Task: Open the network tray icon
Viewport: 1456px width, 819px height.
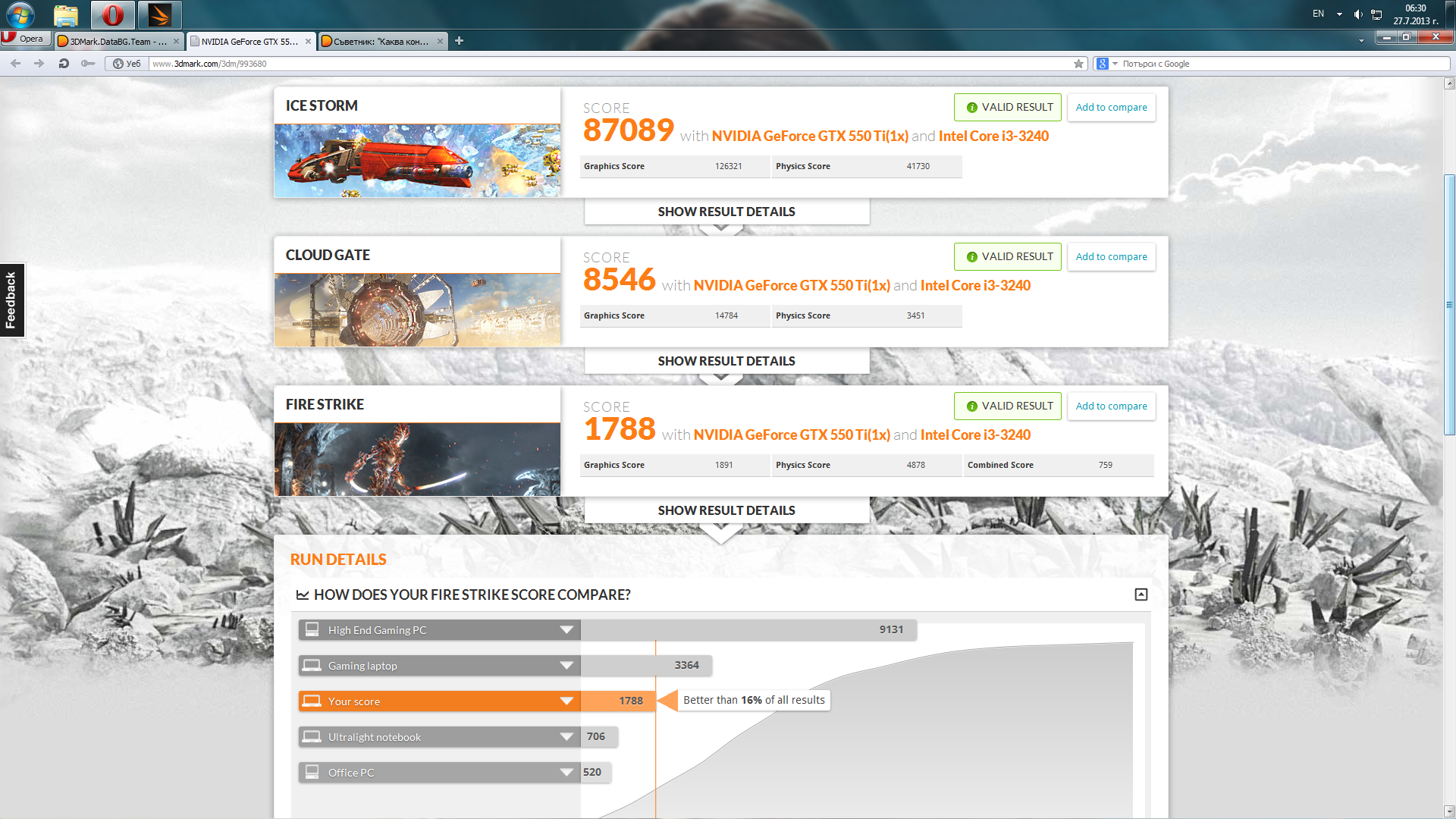Action: [1376, 14]
